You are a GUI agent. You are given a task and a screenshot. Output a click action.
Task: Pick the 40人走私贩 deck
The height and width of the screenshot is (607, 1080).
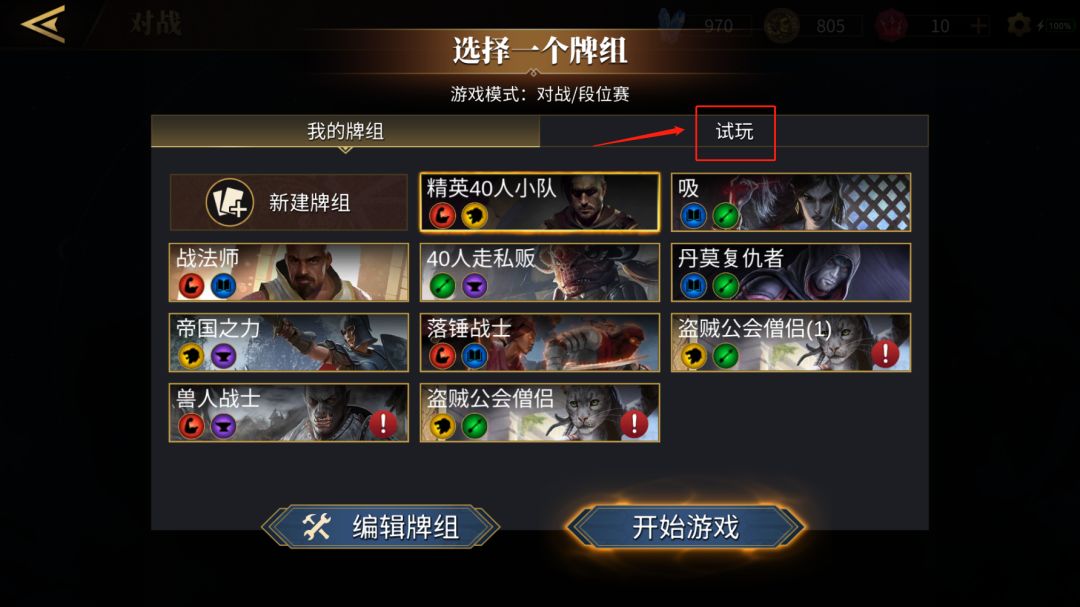point(539,272)
